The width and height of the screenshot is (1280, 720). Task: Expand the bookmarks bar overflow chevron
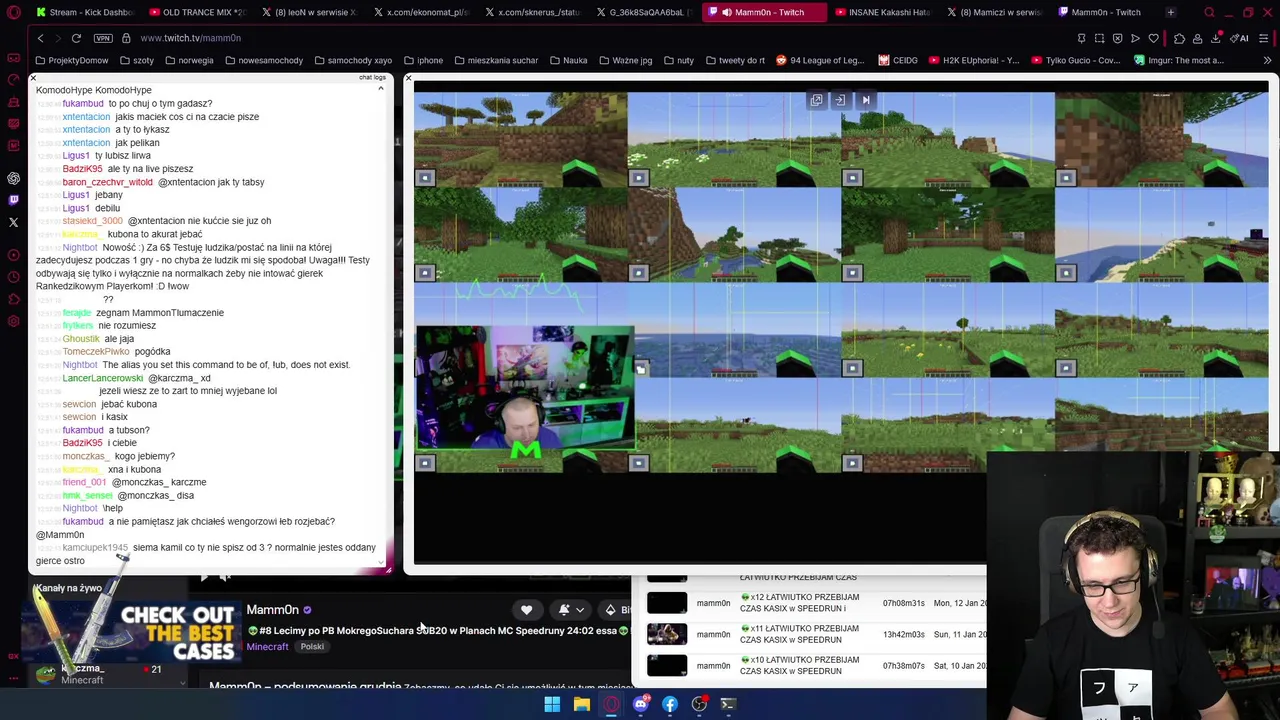pos(1266,60)
